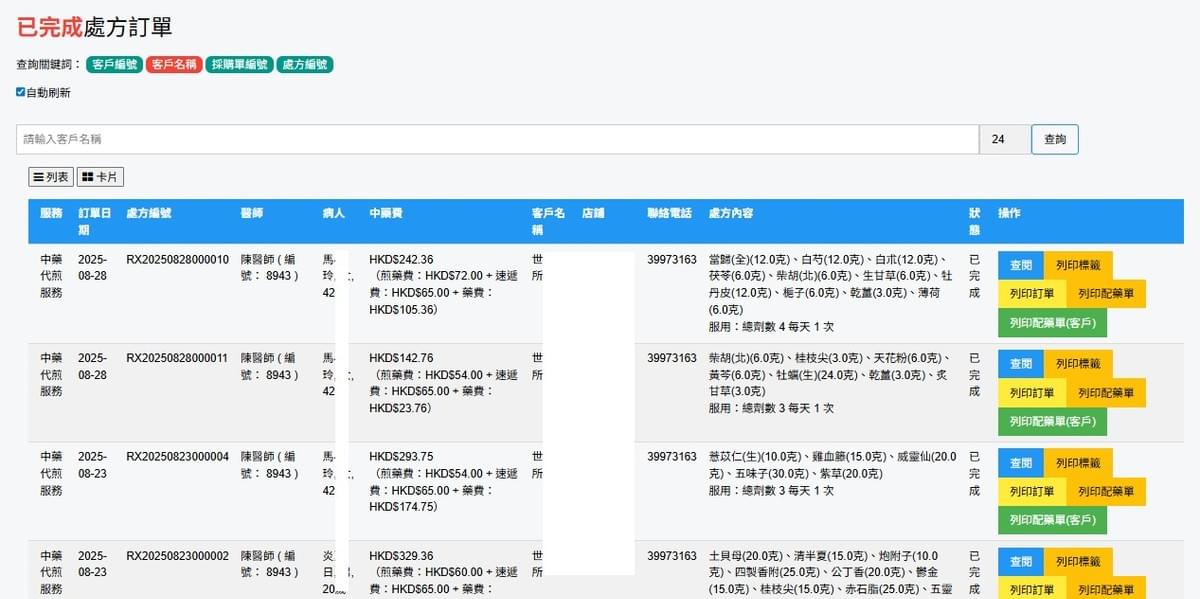Click the customer name search field
The width and height of the screenshot is (1200, 599).
point(497,139)
